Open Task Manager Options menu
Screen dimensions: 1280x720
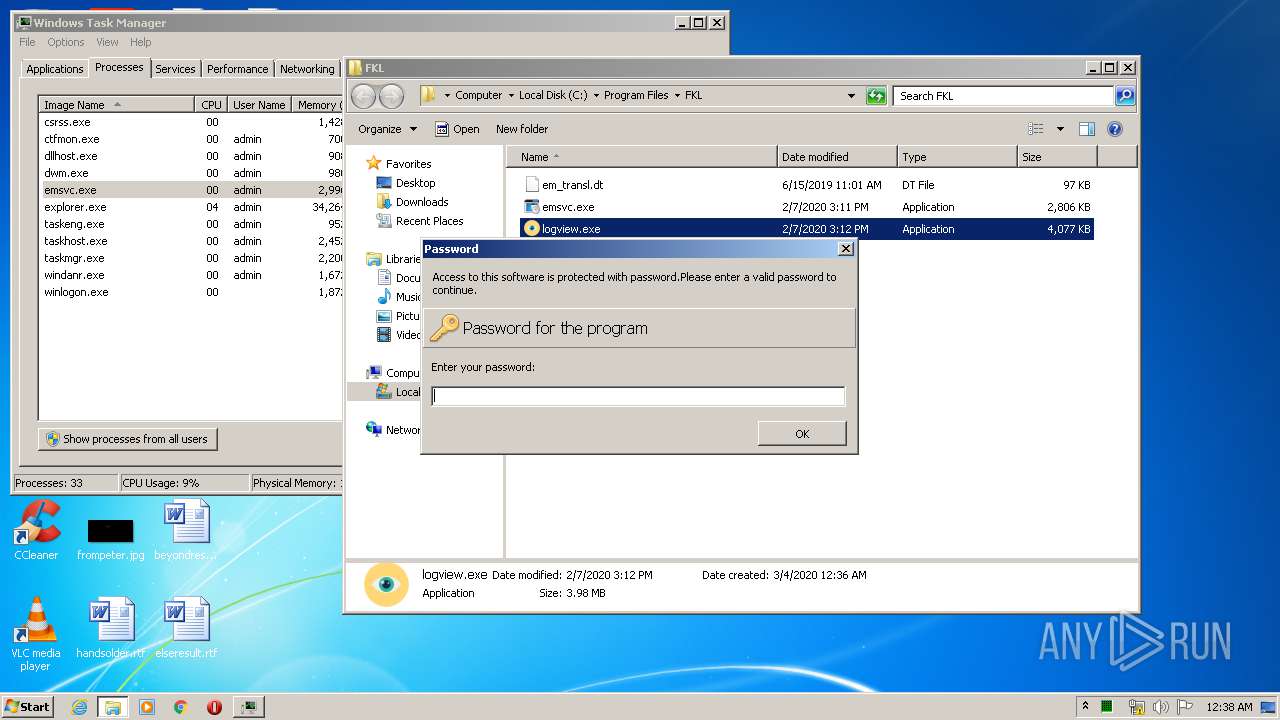click(x=66, y=42)
